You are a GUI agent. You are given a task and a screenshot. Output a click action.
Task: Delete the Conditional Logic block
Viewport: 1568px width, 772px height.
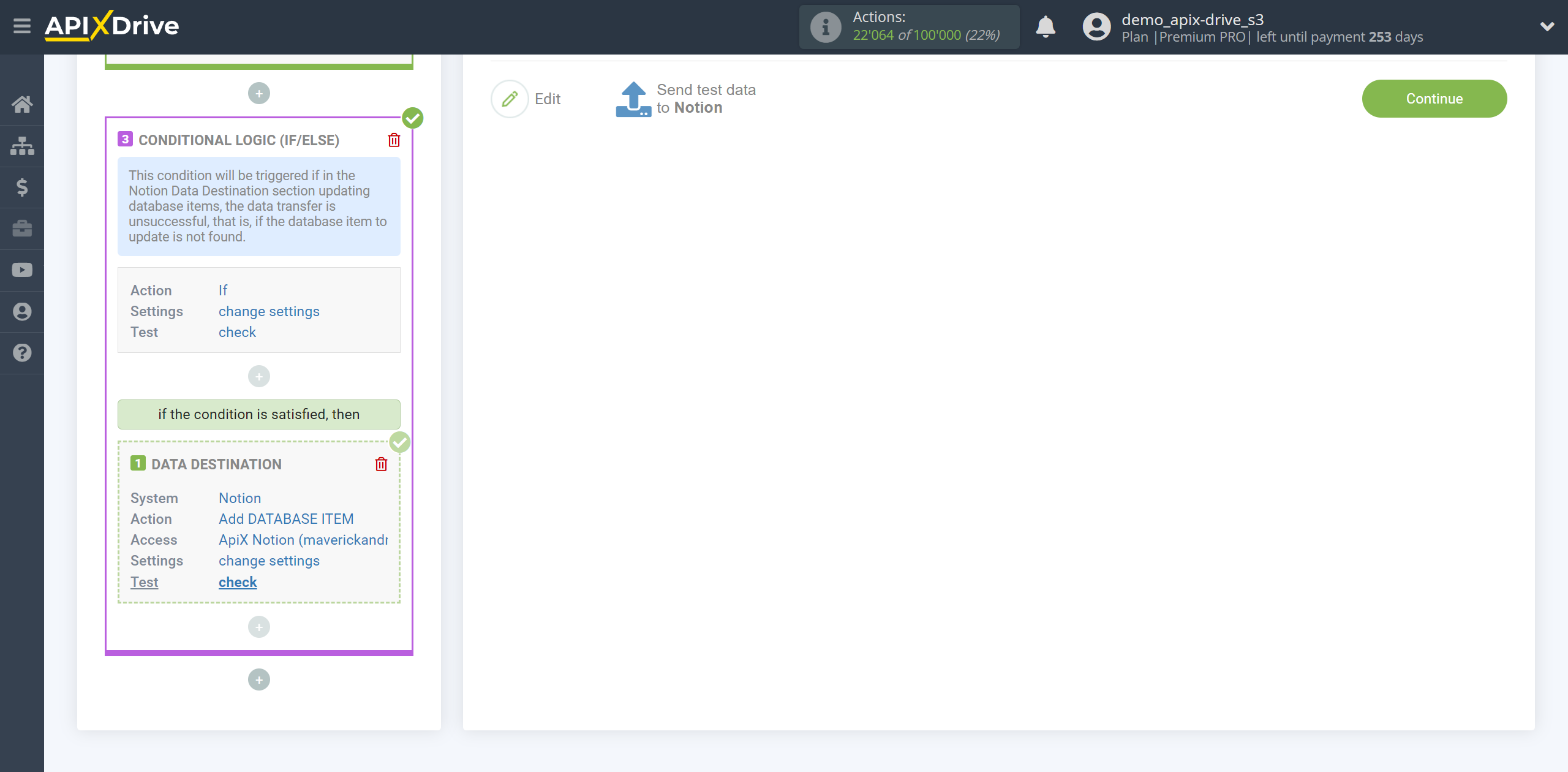coord(394,140)
